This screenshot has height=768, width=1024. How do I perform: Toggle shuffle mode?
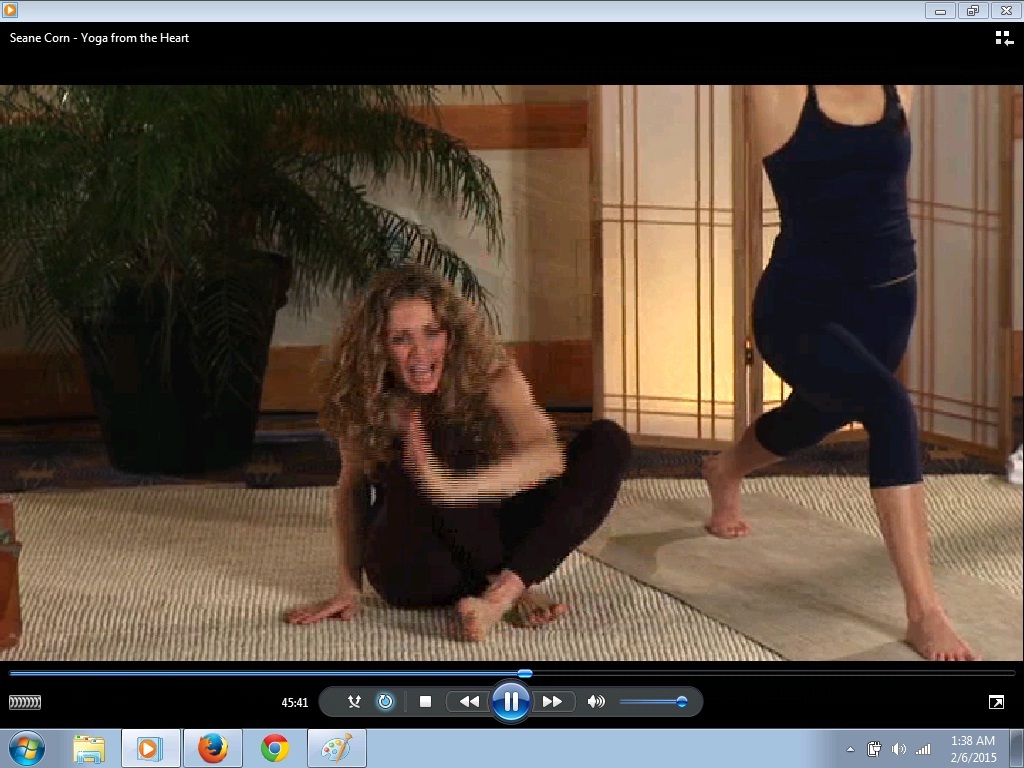coord(354,701)
